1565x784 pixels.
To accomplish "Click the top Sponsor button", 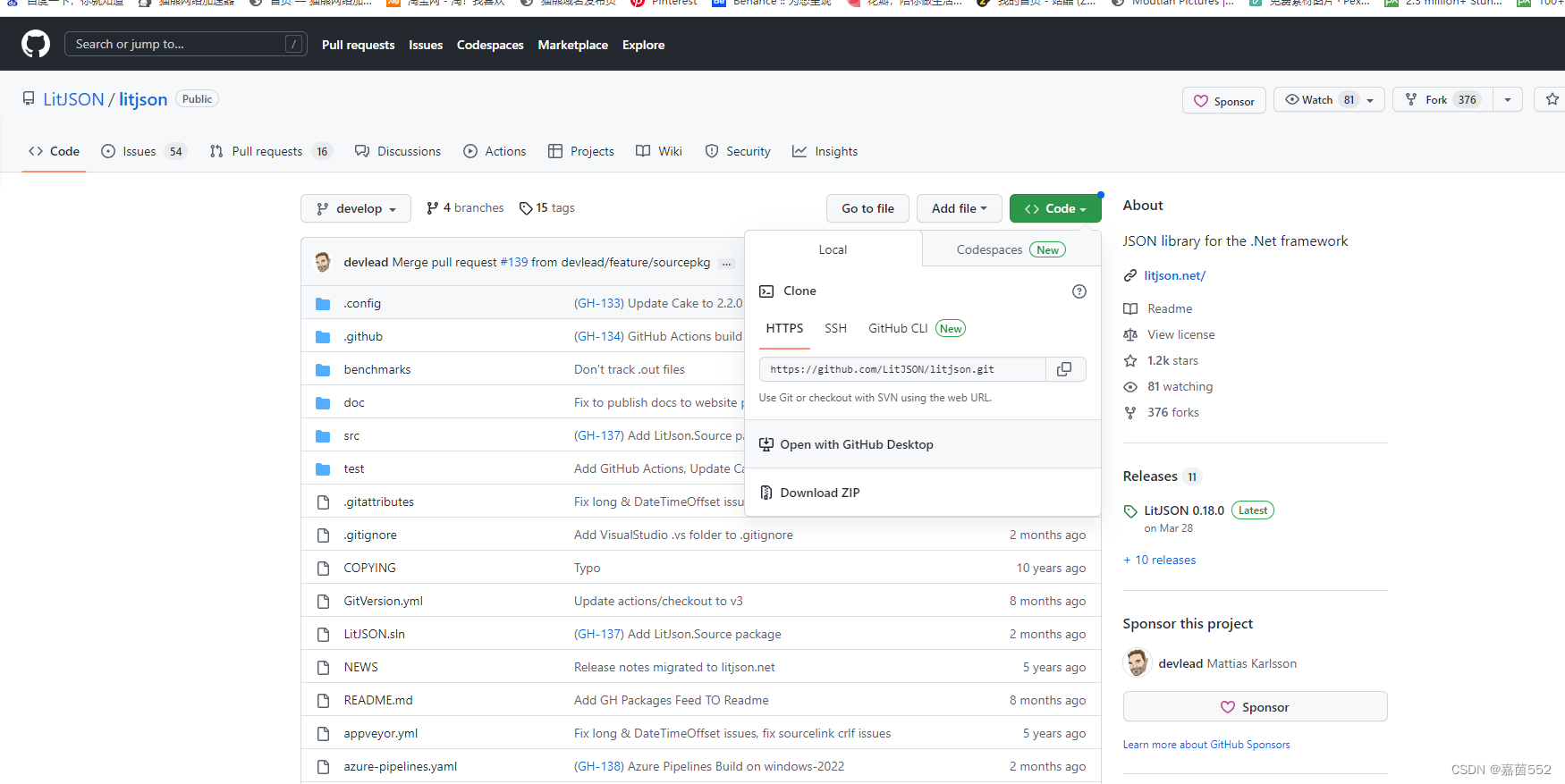I will coord(1223,101).
